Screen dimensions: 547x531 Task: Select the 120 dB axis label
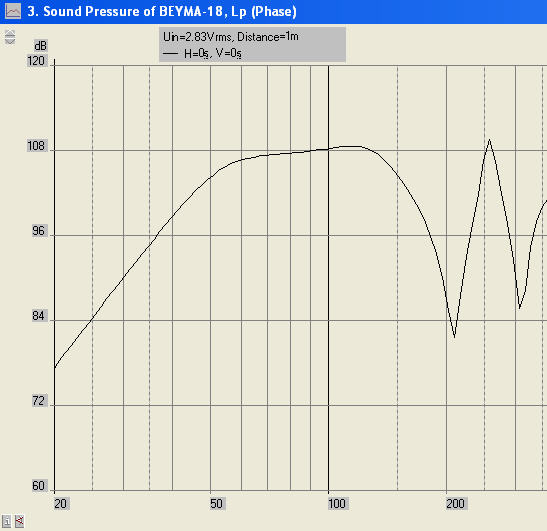click(36, 61)
